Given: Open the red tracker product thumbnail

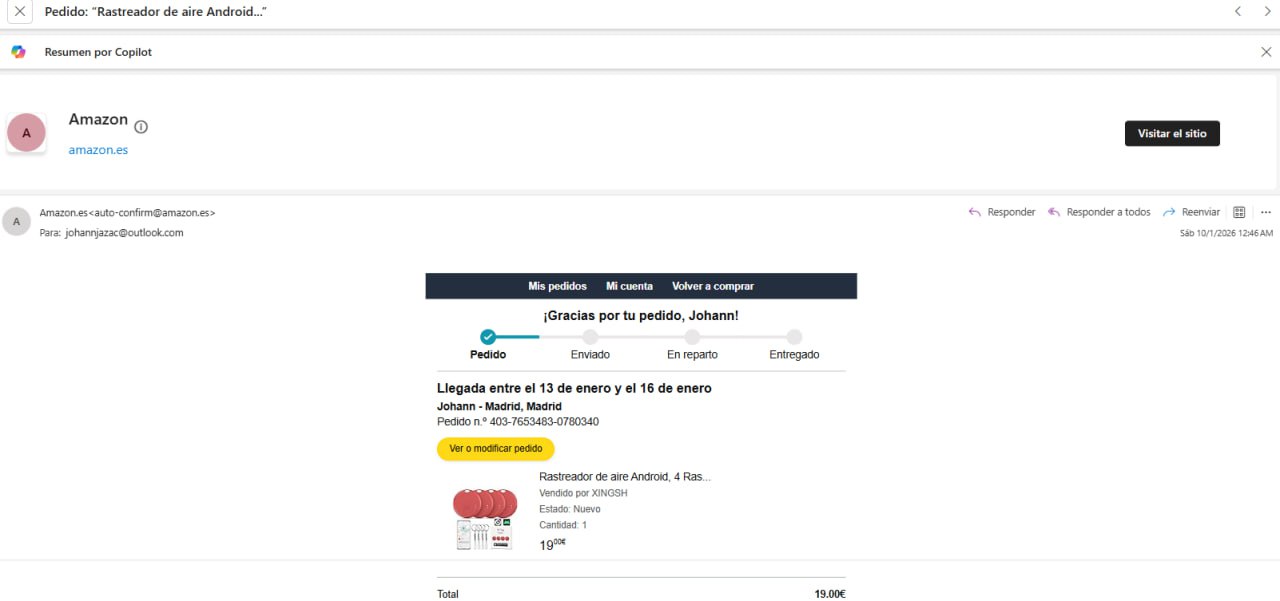Looking at the screenshot, I should point(484,518).
